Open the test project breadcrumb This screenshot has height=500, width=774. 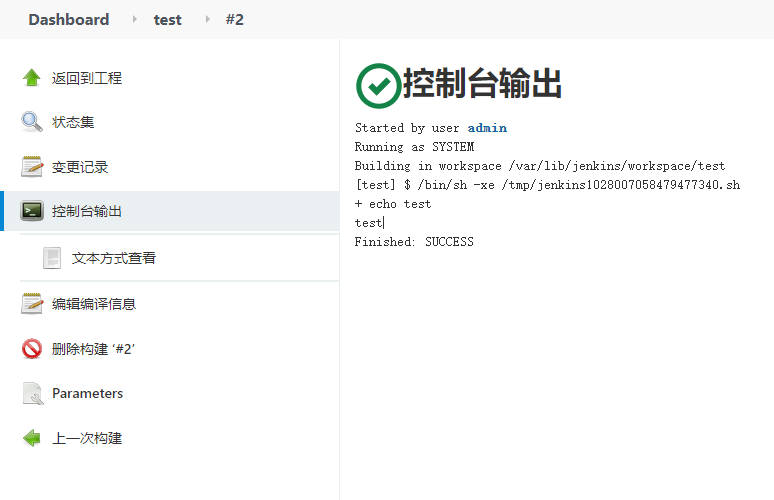(x=168, y=20)
